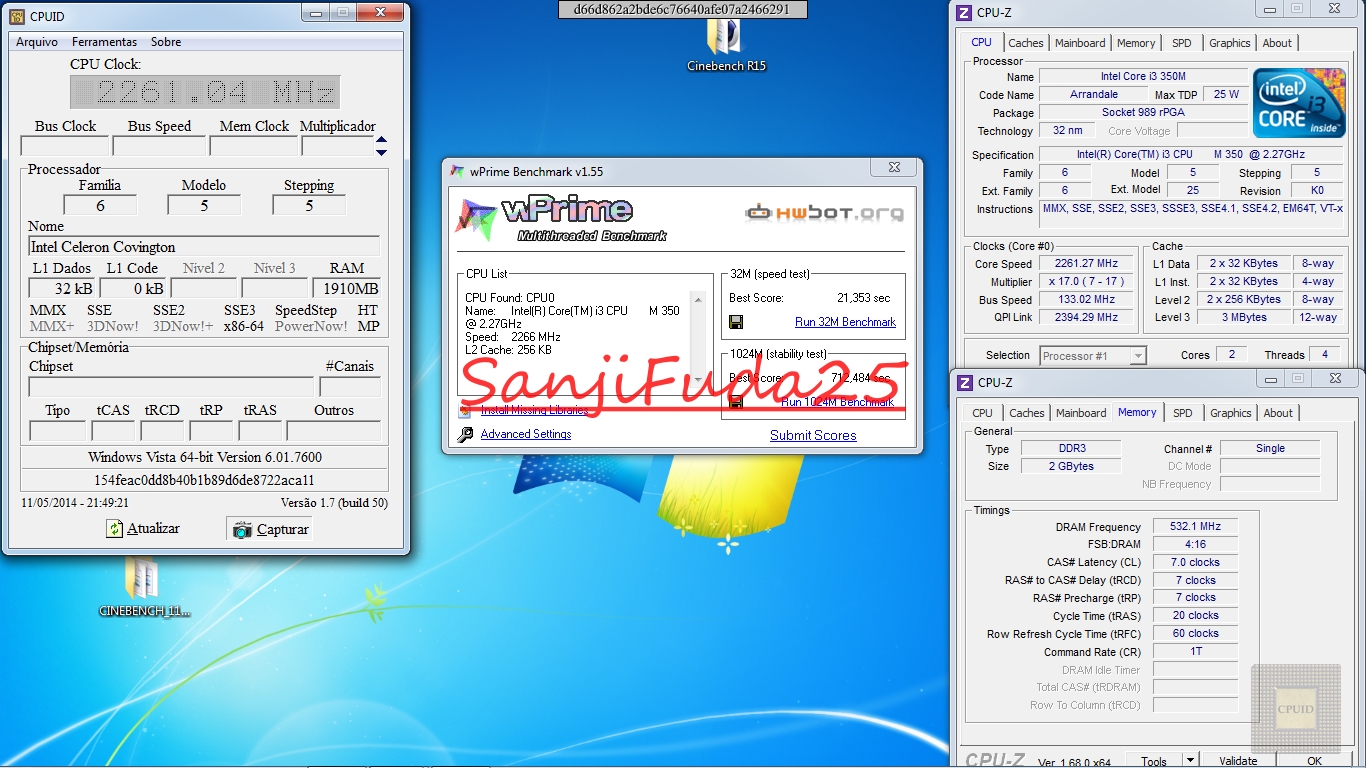Click the CAS# Latency 7.0 clocks value
The height and width of the screenshot is (768, 1366).
[1195, 563]
